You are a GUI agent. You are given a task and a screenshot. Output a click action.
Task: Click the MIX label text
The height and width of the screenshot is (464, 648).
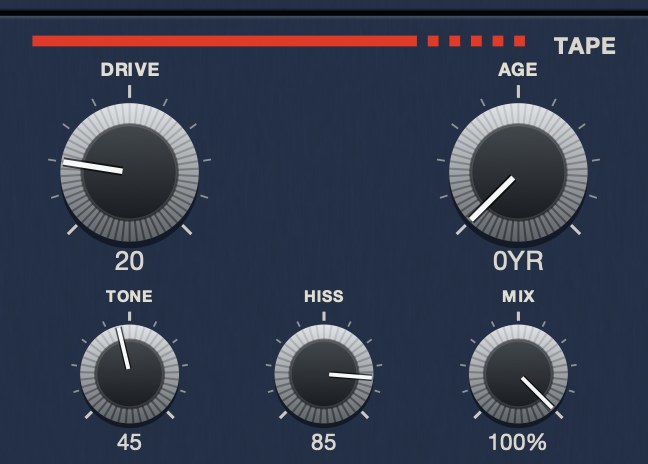pyautogui.click(x=518, y=296)
